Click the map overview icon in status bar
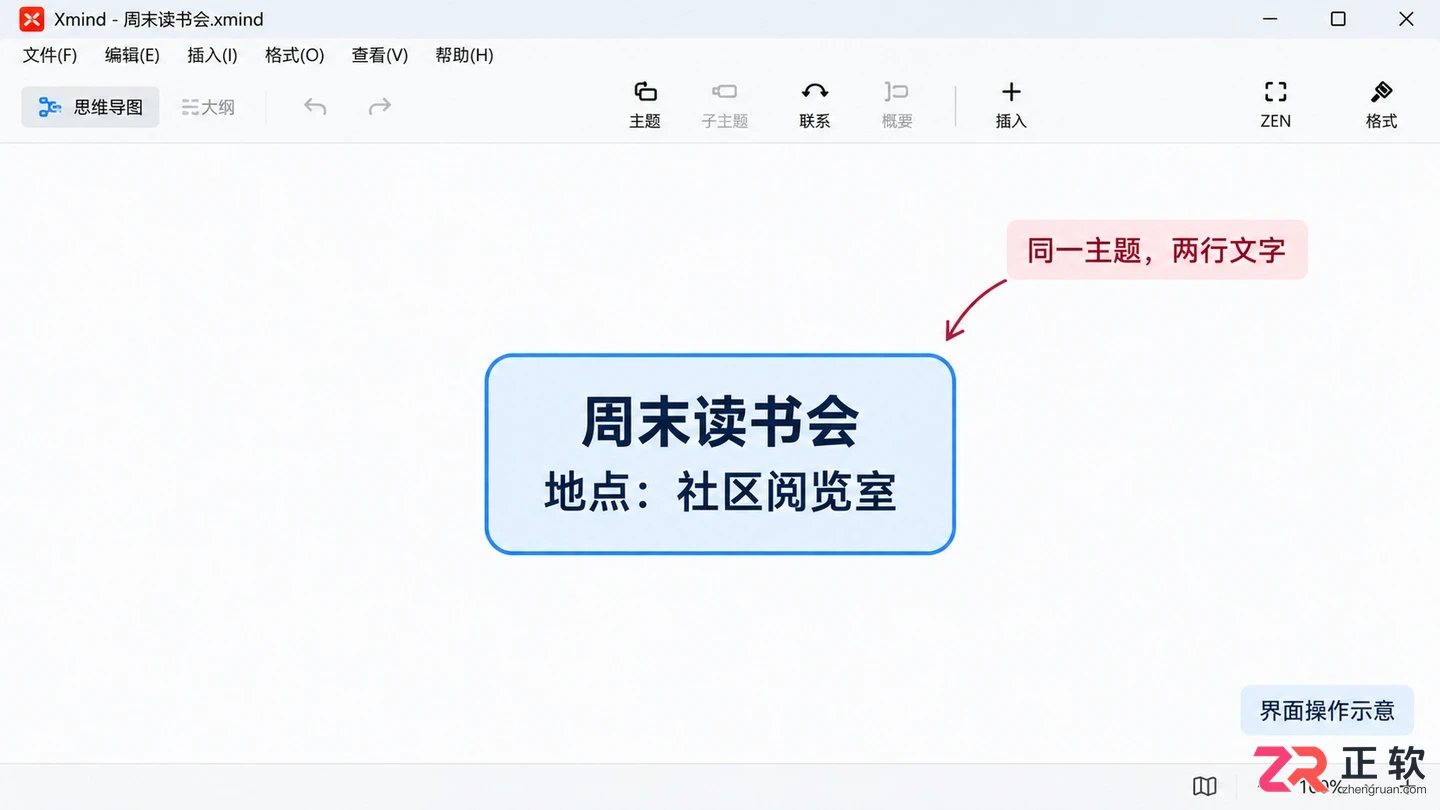 point(1205,786)
